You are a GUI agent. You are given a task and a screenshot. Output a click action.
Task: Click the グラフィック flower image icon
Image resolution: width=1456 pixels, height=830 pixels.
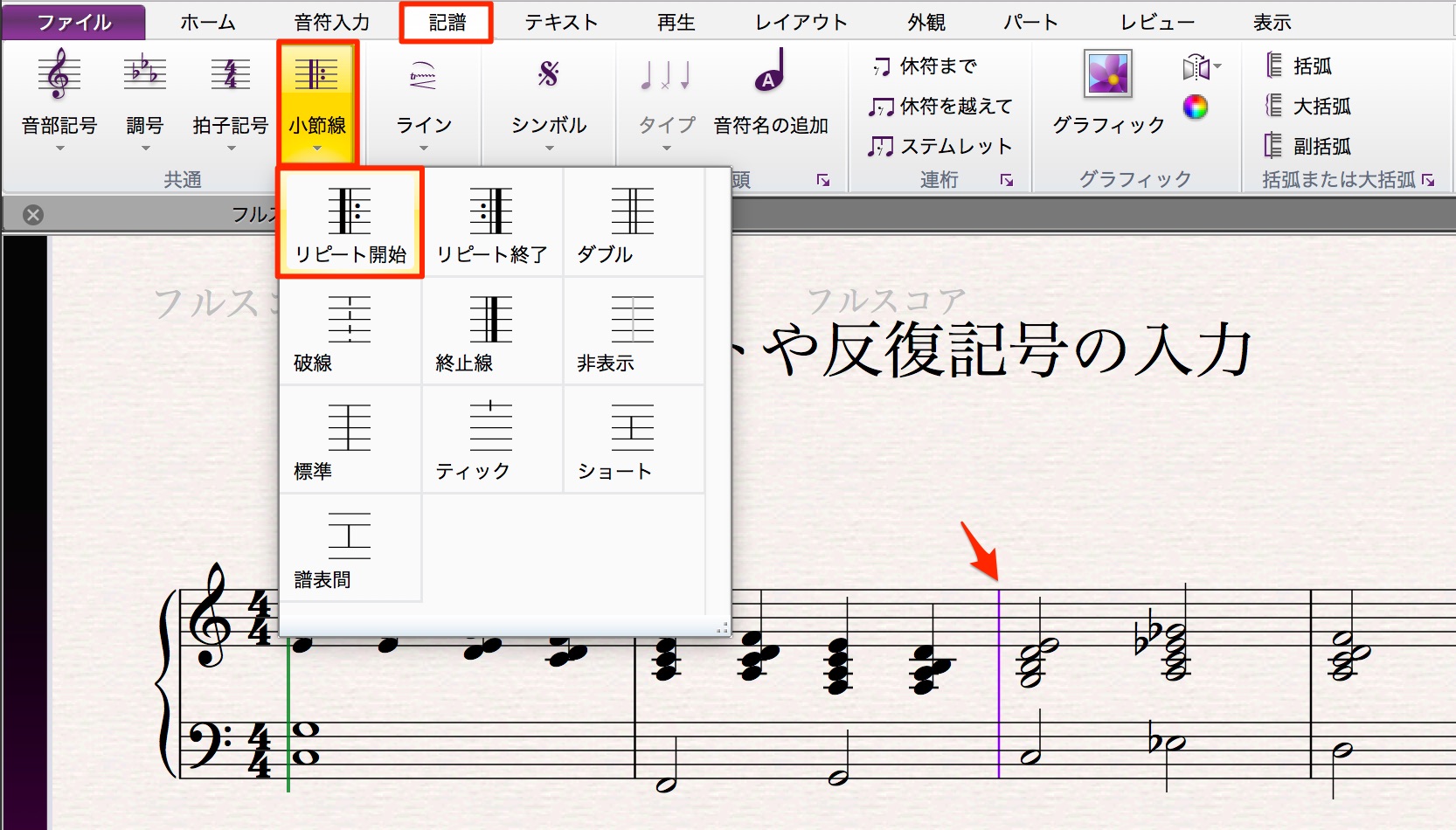point(1108,73)
